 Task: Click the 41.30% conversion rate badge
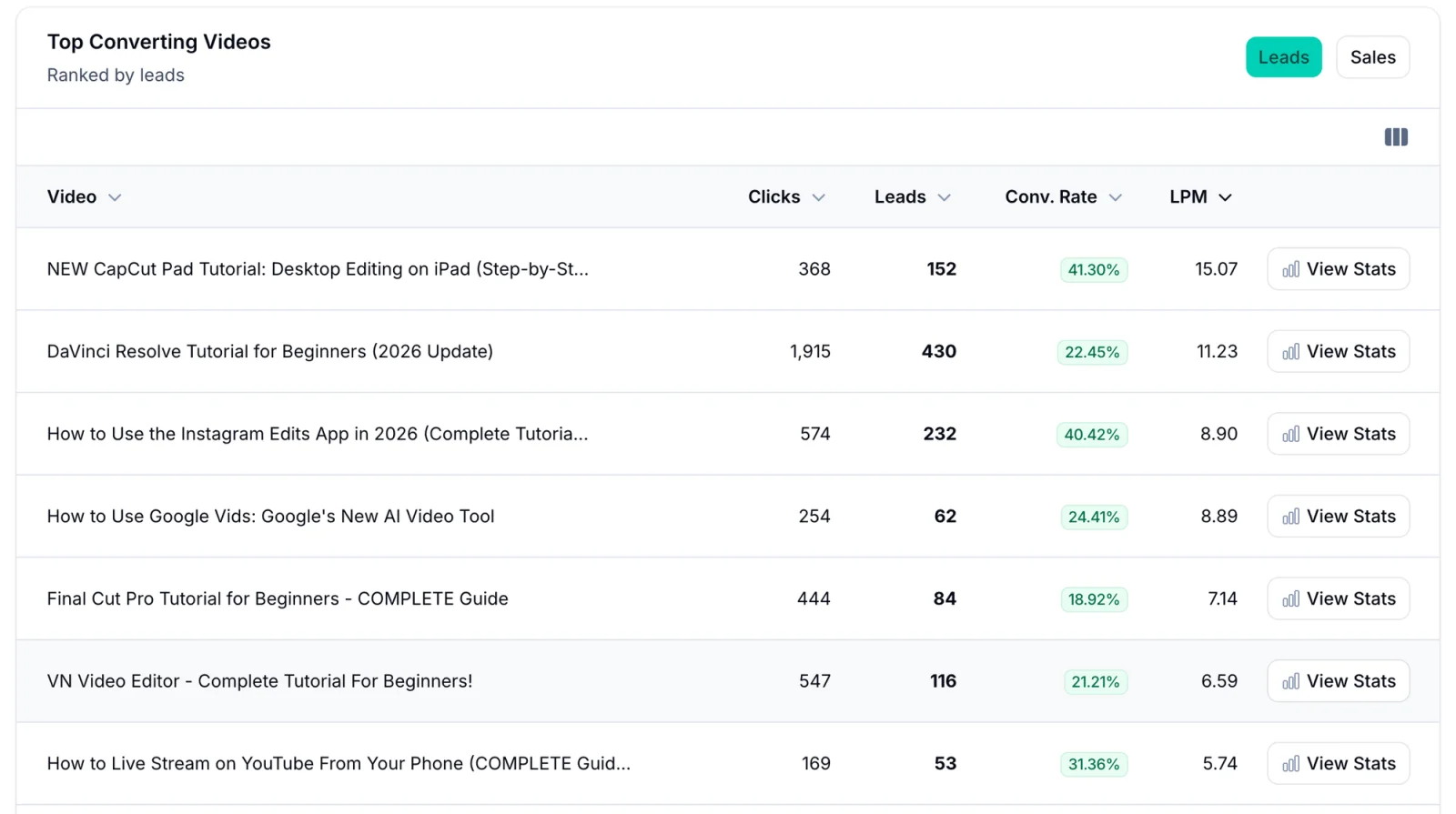tap(1094, 270)
